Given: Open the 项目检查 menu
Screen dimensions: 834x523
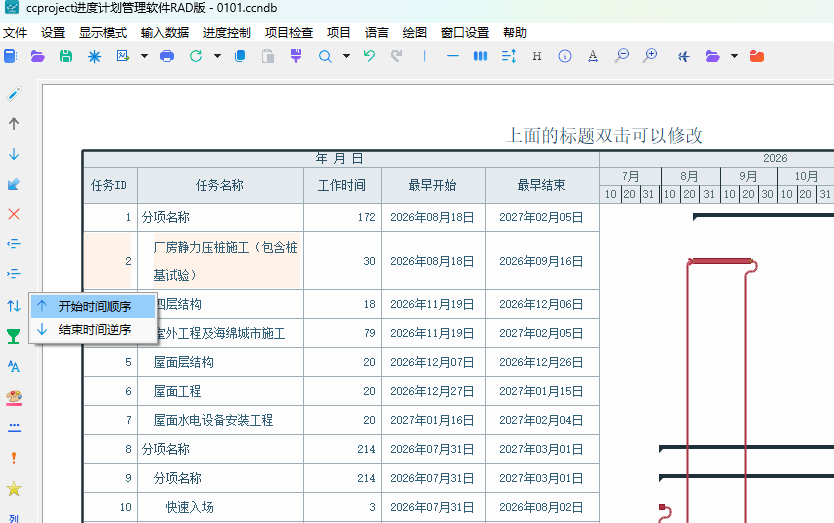Looking at the screenshot, I should pos(289,32).
